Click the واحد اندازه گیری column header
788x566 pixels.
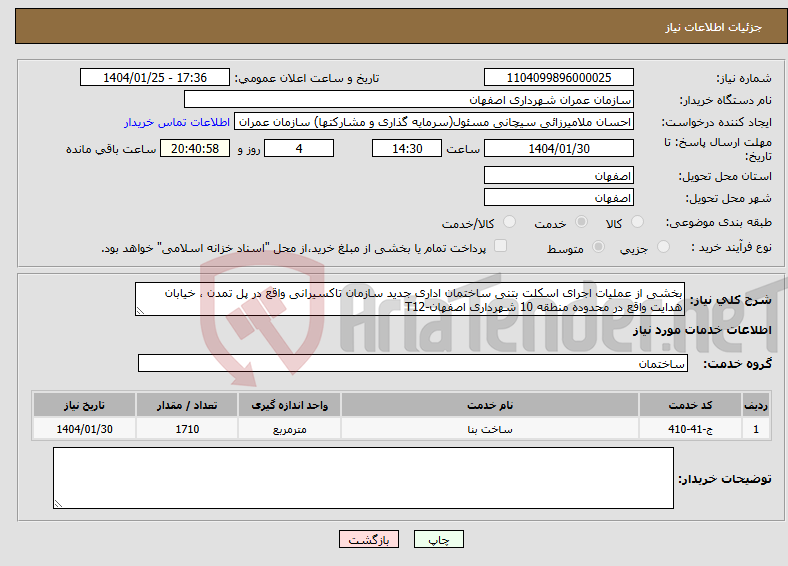click(x=289, y=405)
